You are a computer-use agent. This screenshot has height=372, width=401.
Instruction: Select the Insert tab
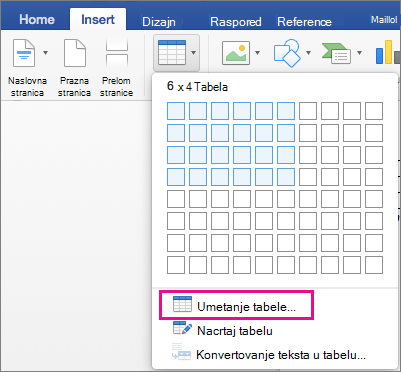98,19
